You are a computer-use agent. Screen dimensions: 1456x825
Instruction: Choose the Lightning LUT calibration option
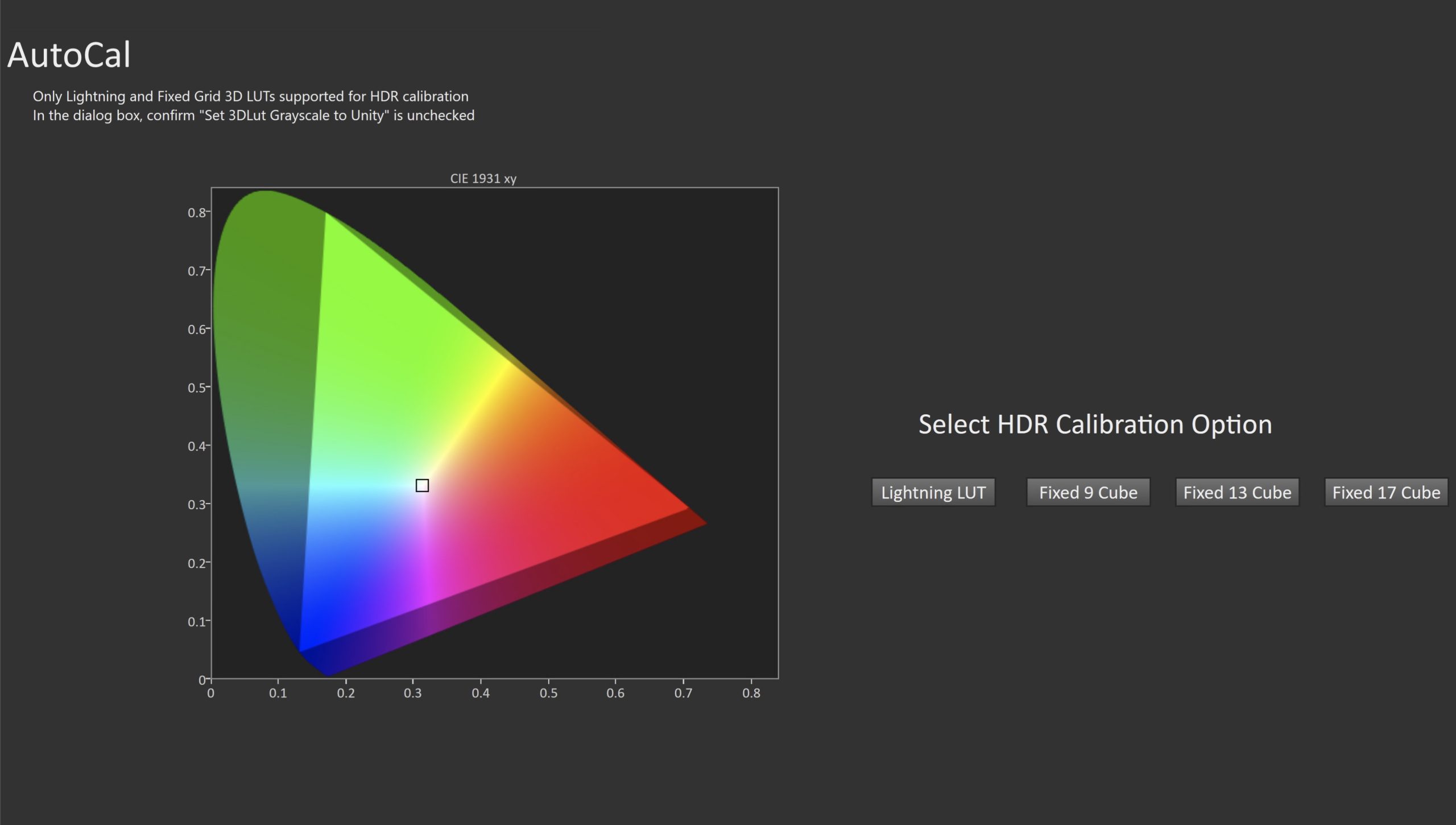coord(933,492)
